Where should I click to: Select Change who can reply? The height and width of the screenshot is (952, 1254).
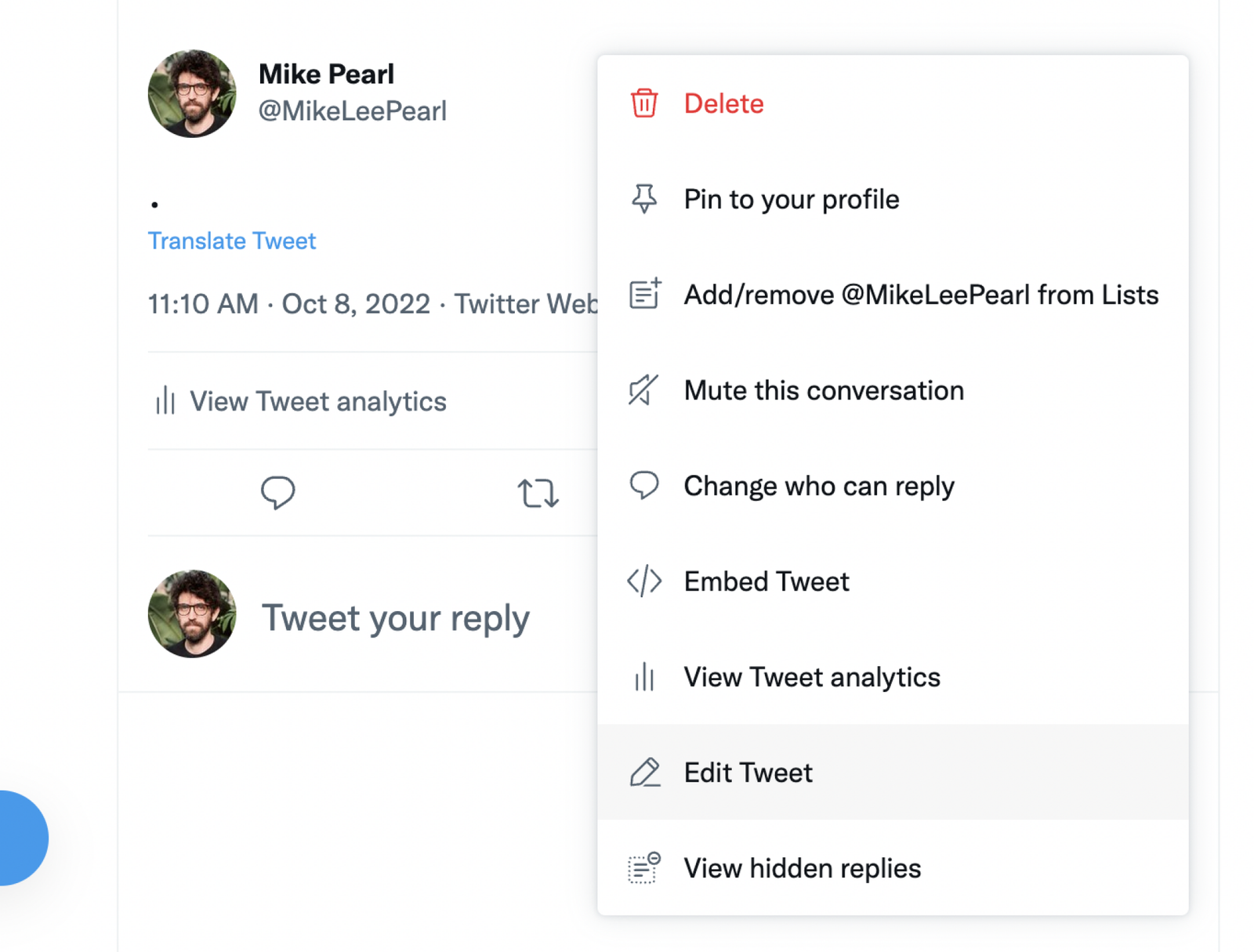(x=818, y=485)
